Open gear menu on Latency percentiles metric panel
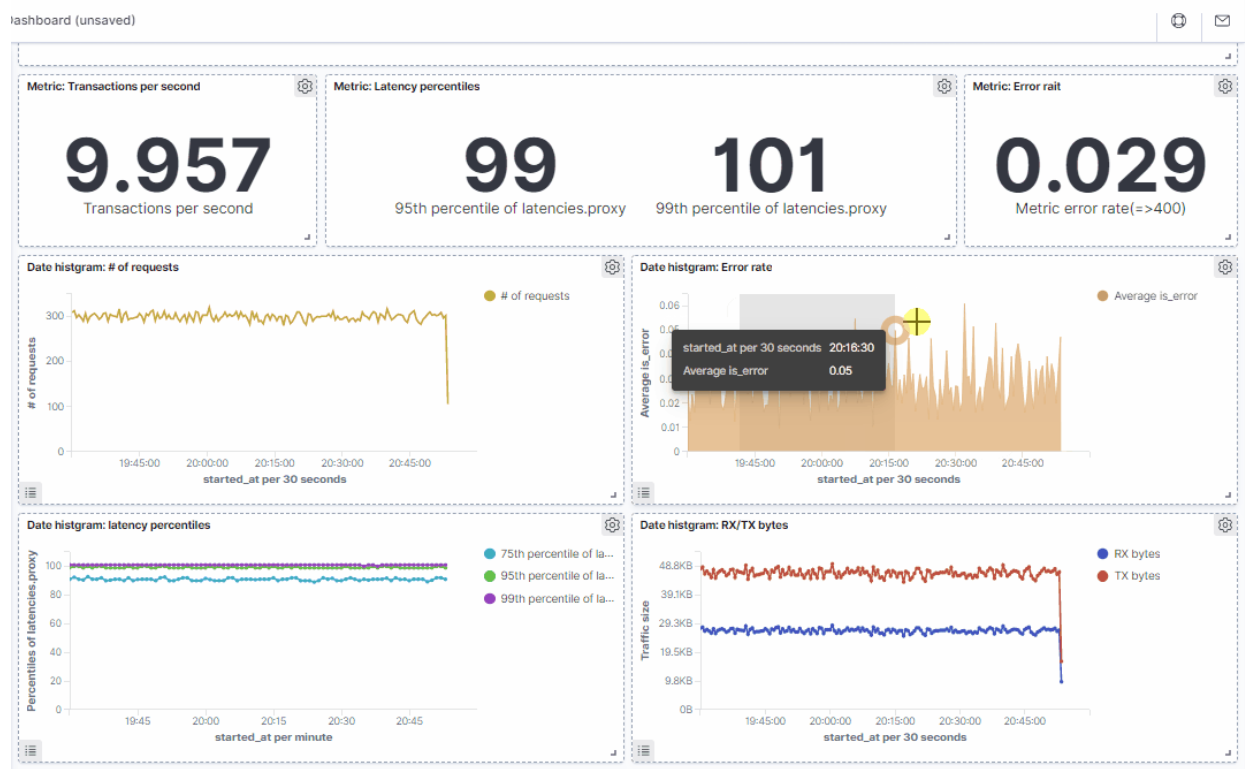This screenshot has height=769, width=1245. click(944, 87)
